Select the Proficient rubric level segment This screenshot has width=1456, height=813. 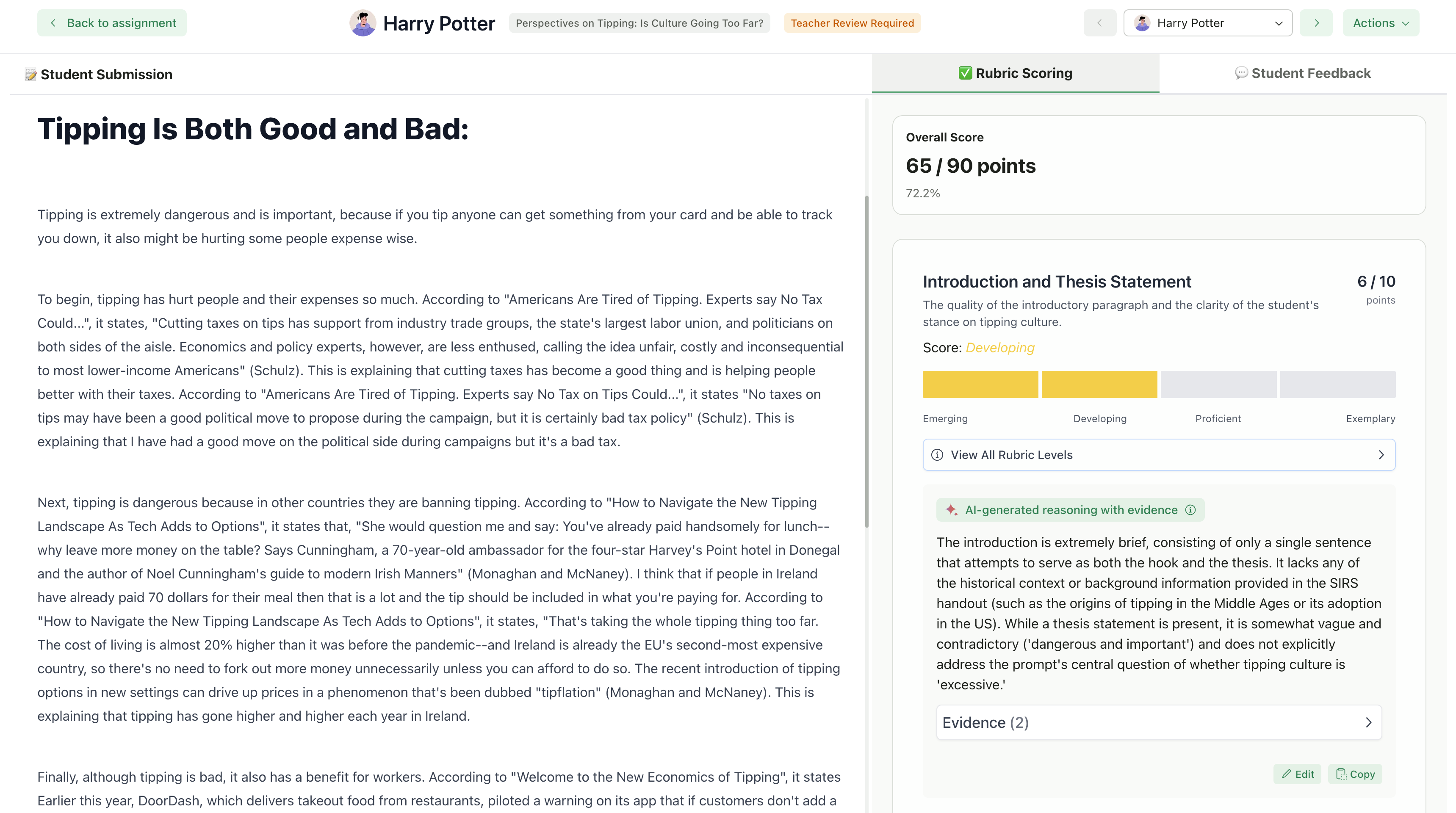tap(1218, 384)
